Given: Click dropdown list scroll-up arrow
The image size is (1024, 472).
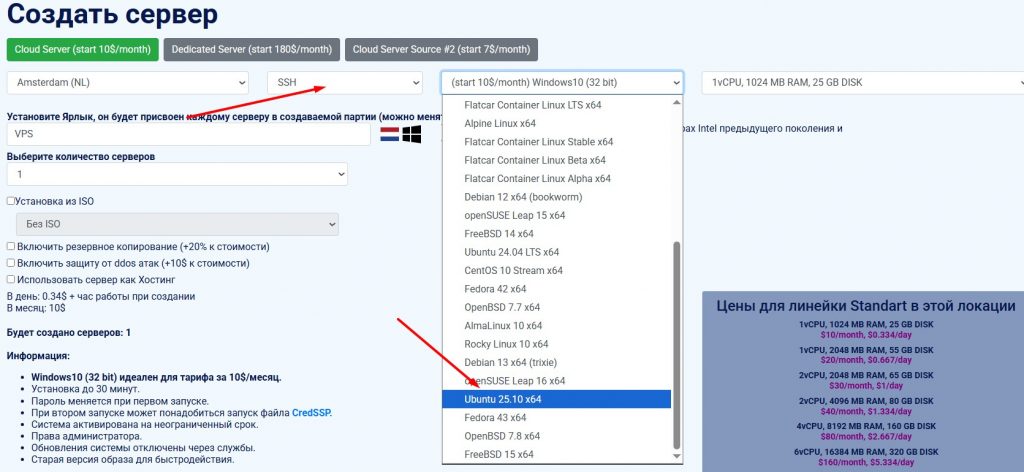Looking at the screenshot, I should tap(677, 102).
